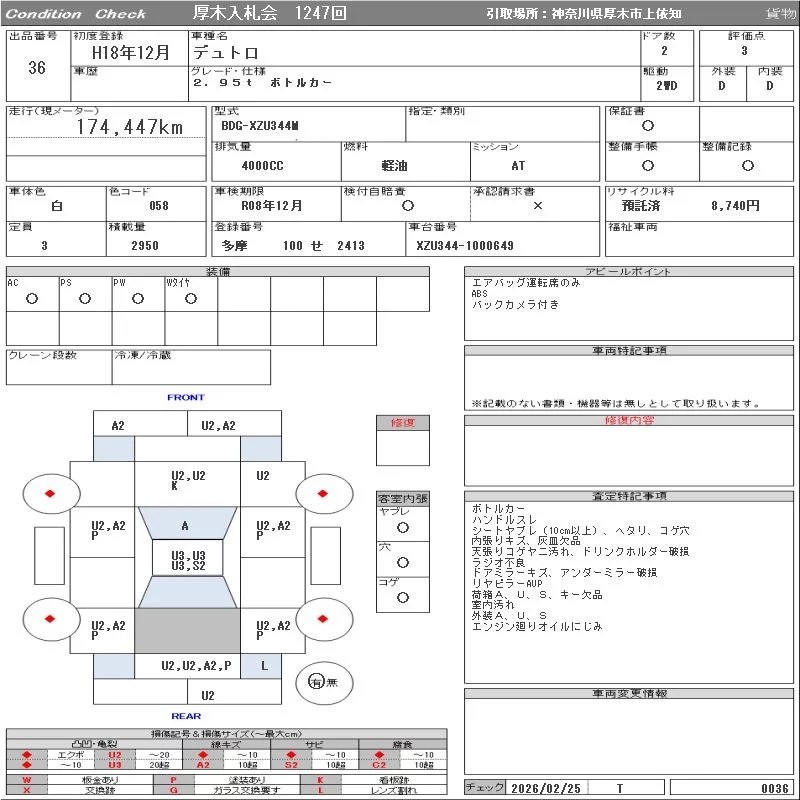The width and height of the screenshot is (800, 800).
Task: Click the rear-right tire red diamond marker
Action: click(322, 619)
